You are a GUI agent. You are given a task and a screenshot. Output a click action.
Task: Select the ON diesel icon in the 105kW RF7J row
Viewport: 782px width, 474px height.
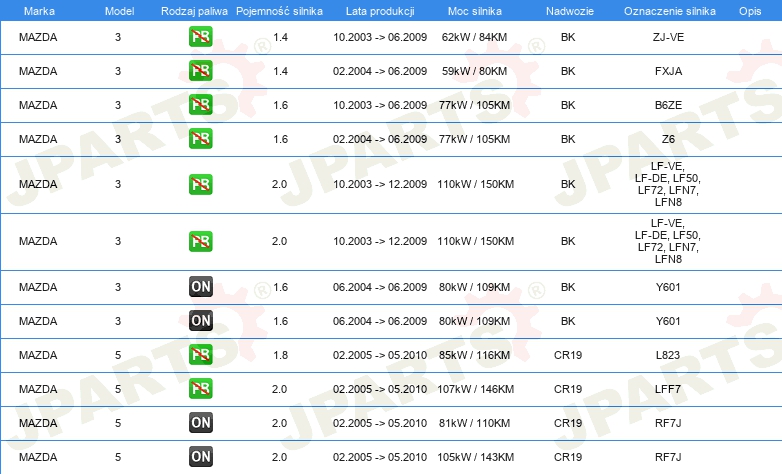point(200,457)
